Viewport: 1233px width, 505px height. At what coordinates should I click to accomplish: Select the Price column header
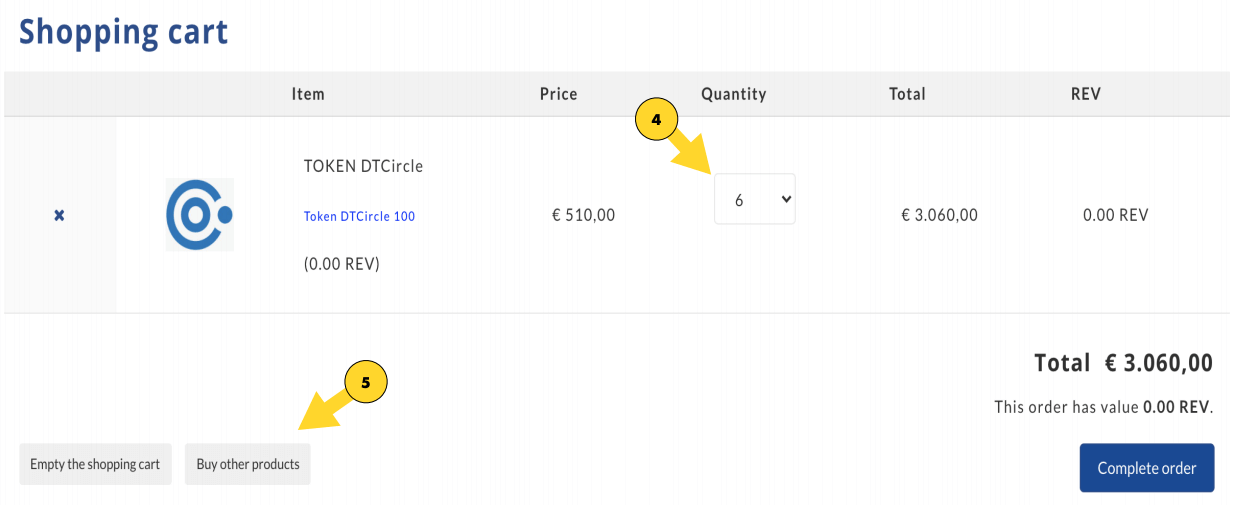click(x=558, y=94)
